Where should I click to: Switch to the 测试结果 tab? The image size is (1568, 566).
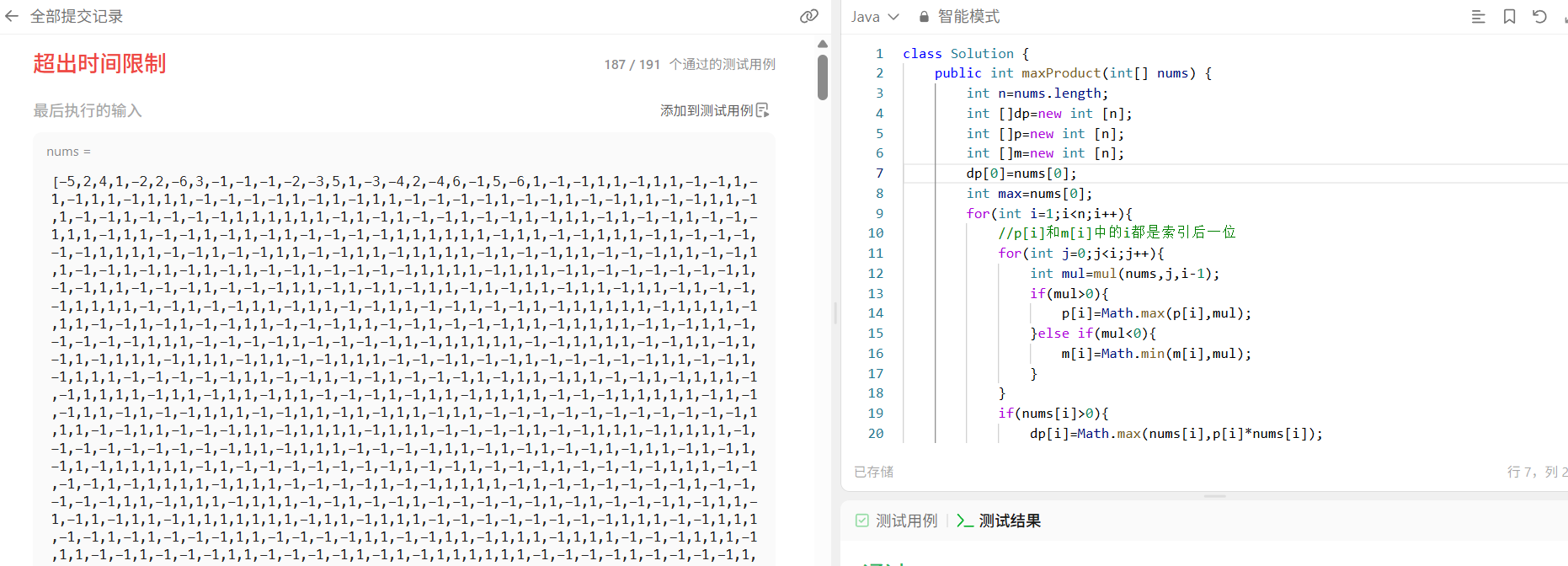pyautogui.click(x=1010, y=521)
